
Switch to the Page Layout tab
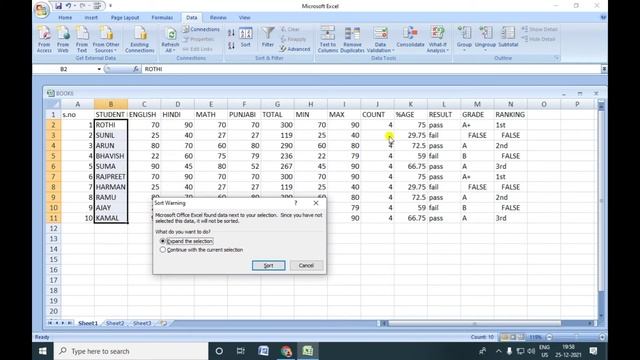125,18
